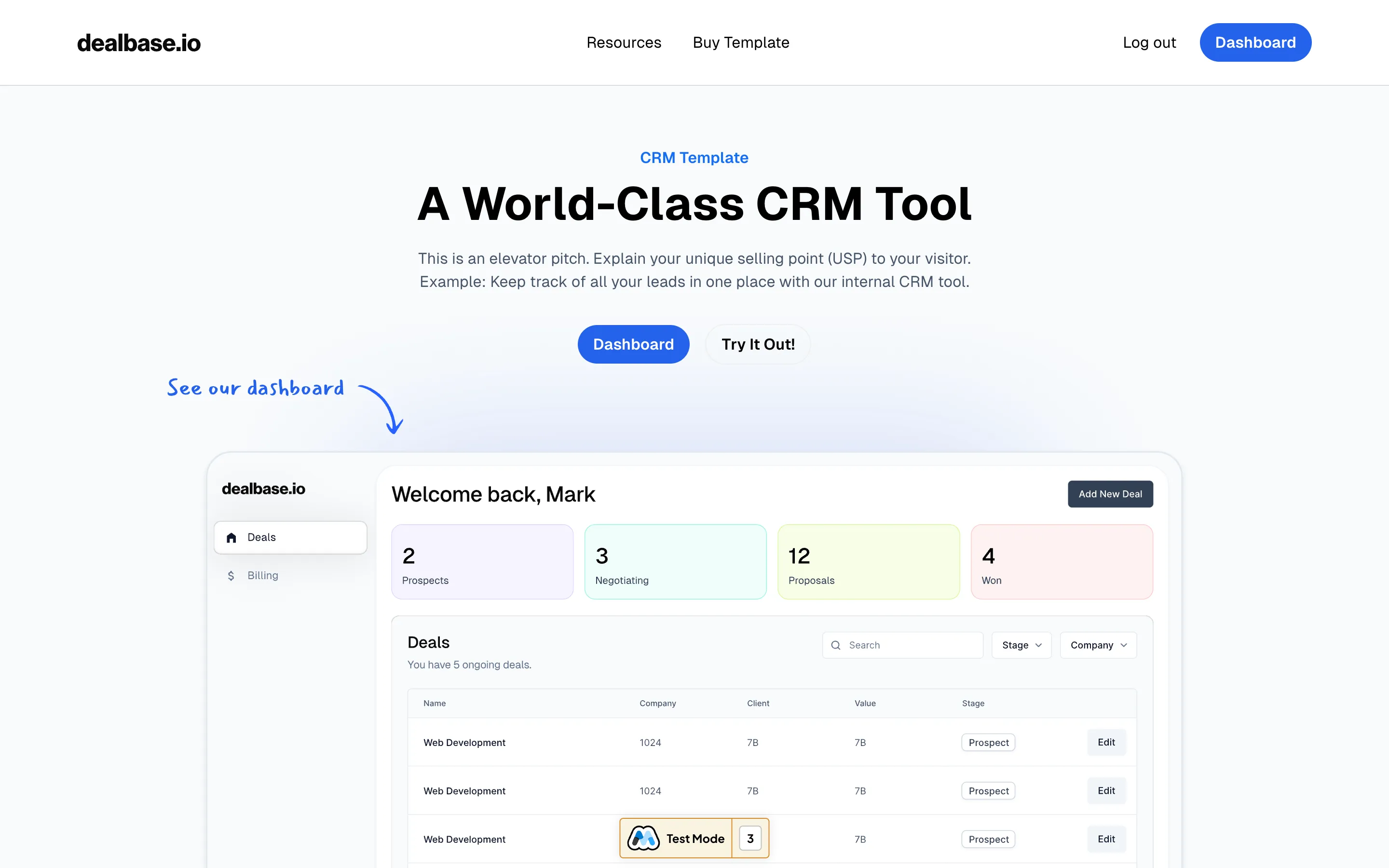Sort by Name column header
The height and width of the screenshot is (868, 1389).
[435, 703]
